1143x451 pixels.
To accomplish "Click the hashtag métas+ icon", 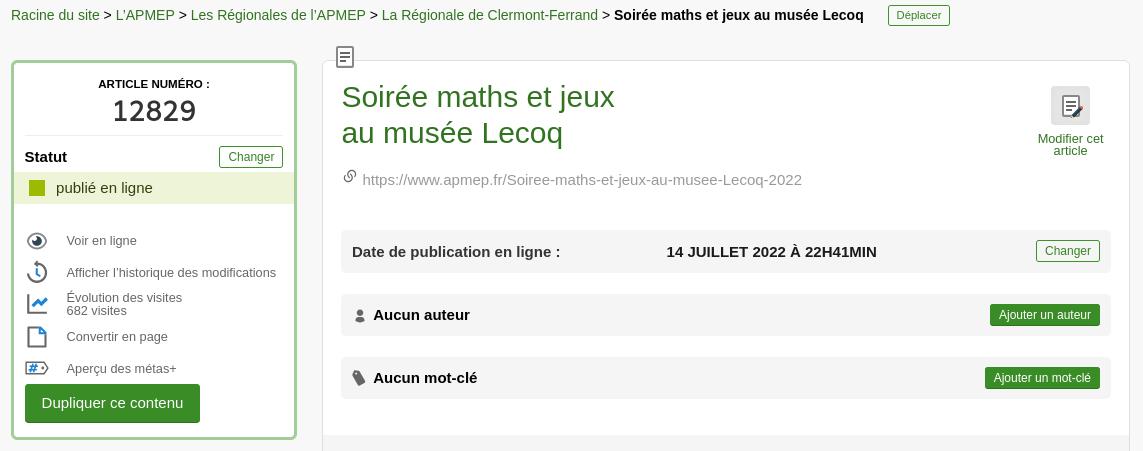I will coord(37,368).
